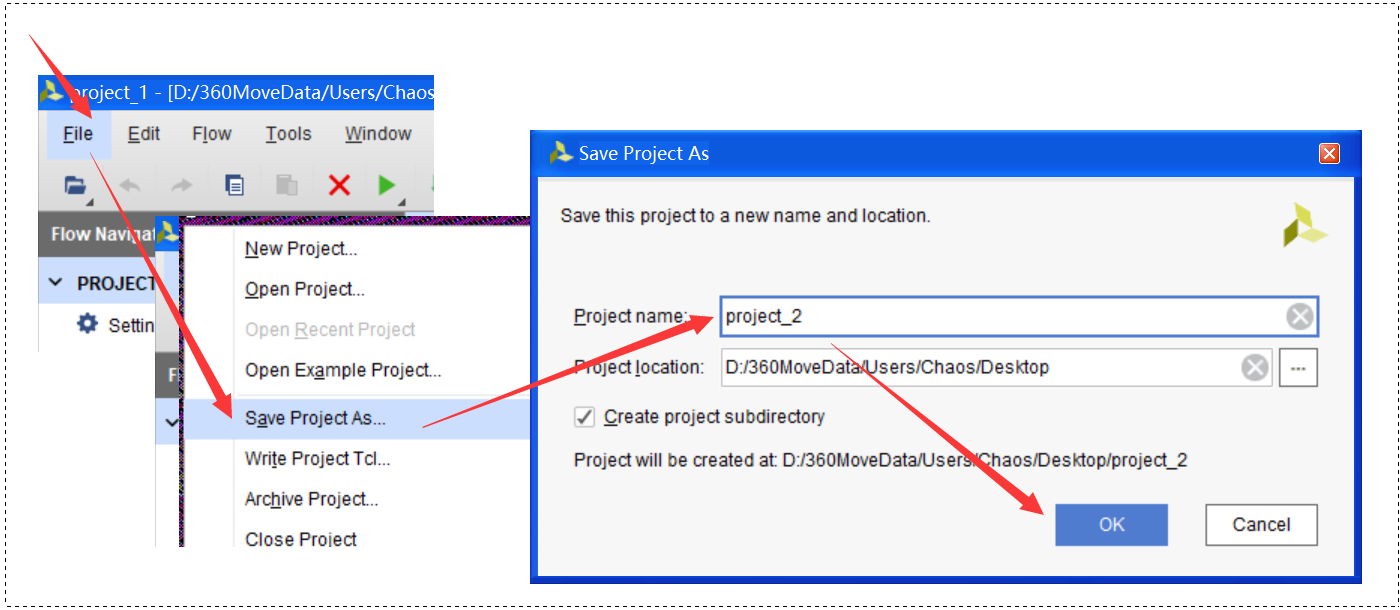Click the Flow Navigator panel header
The height and width of the screenshot is (610, 1400).
[x=97, y=235]
